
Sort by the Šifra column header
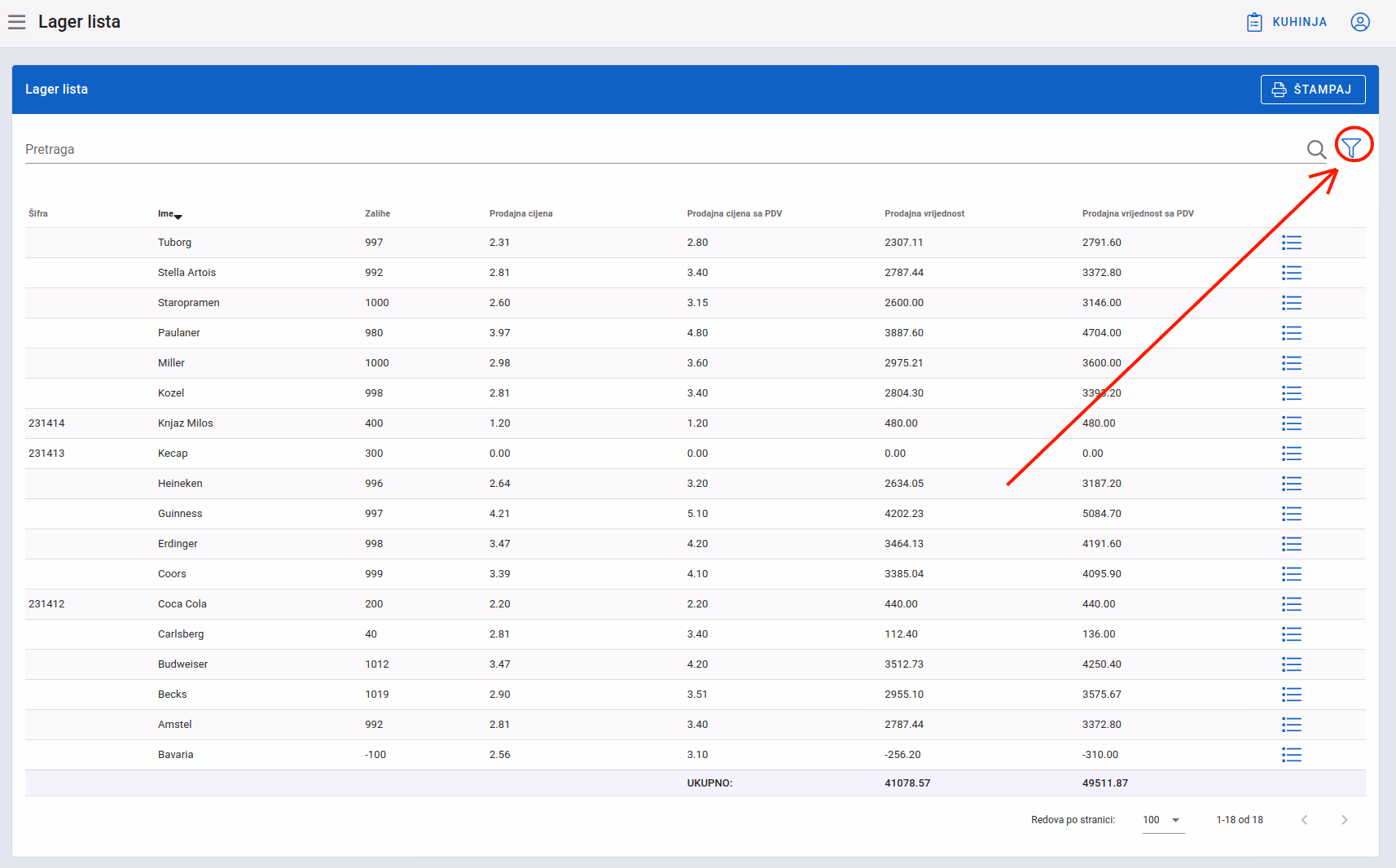coord(38,213)
